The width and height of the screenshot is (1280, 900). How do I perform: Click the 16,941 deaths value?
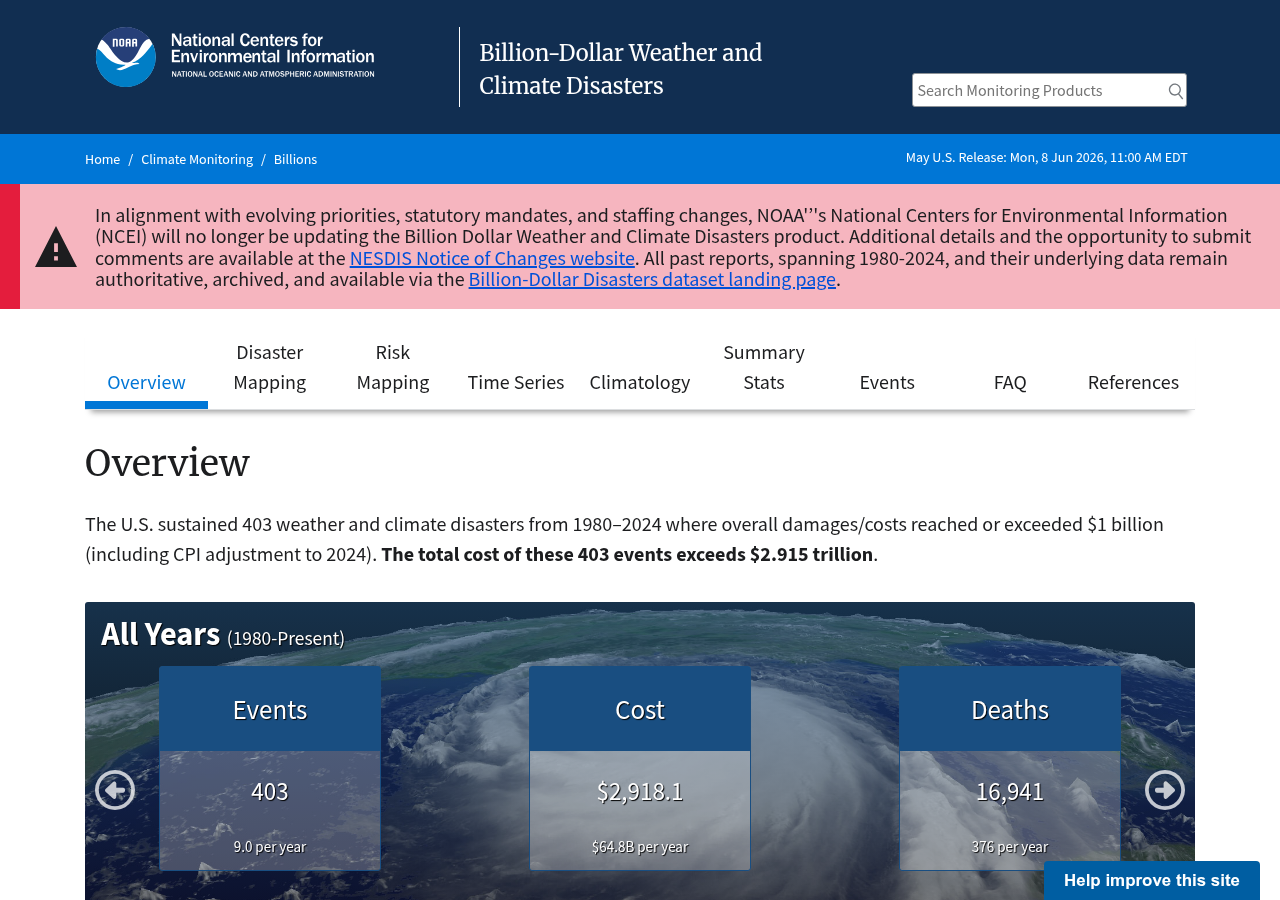pos(1010,791)
